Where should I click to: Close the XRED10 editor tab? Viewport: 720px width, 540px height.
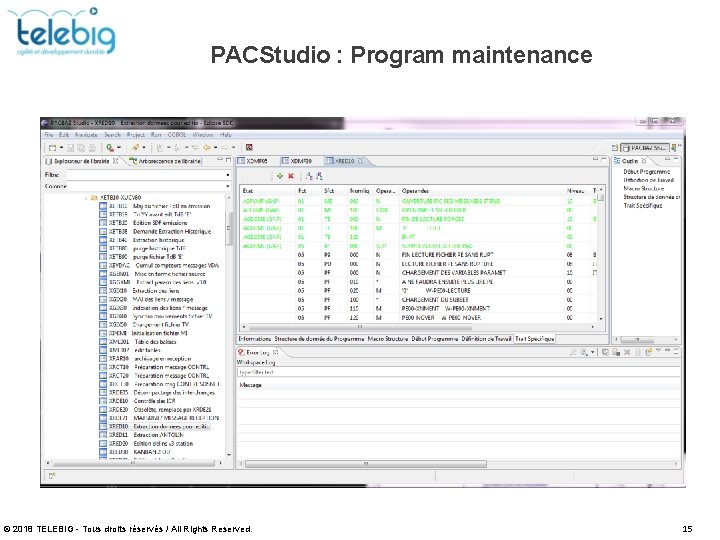[360, 161]
